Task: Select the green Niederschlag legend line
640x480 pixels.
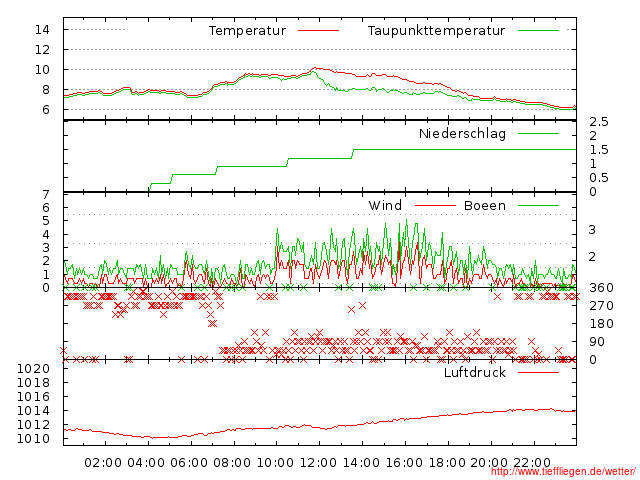Action: 538,134
